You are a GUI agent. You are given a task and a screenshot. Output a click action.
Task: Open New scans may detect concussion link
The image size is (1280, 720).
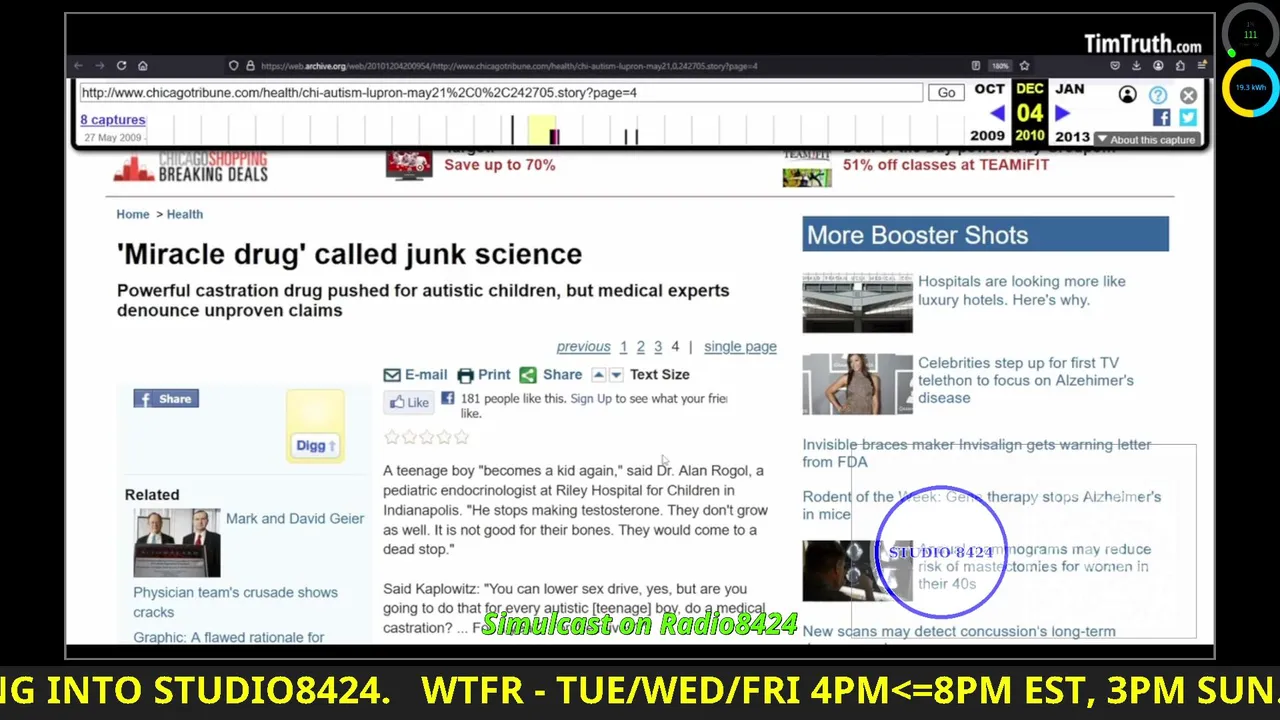(x=959, y=631)
